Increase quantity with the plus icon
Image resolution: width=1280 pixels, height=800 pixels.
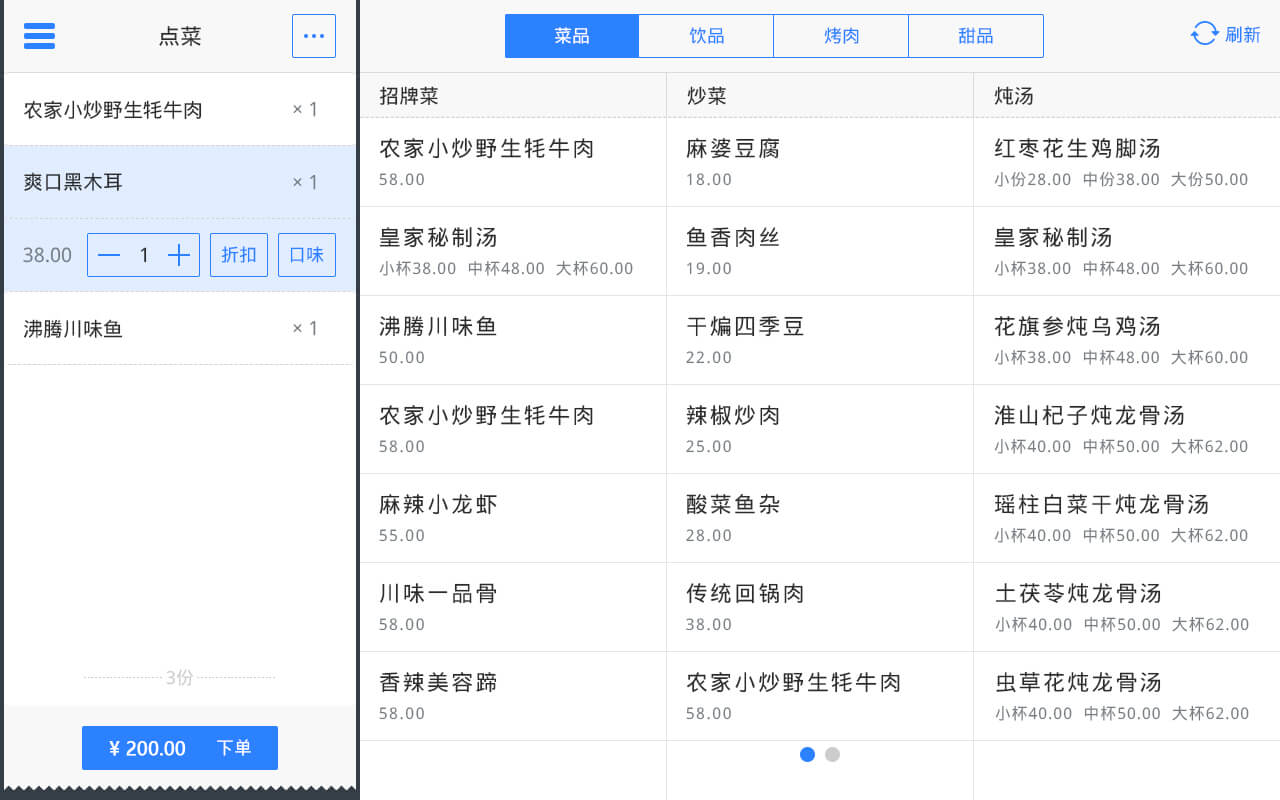[x=179, y=255]
